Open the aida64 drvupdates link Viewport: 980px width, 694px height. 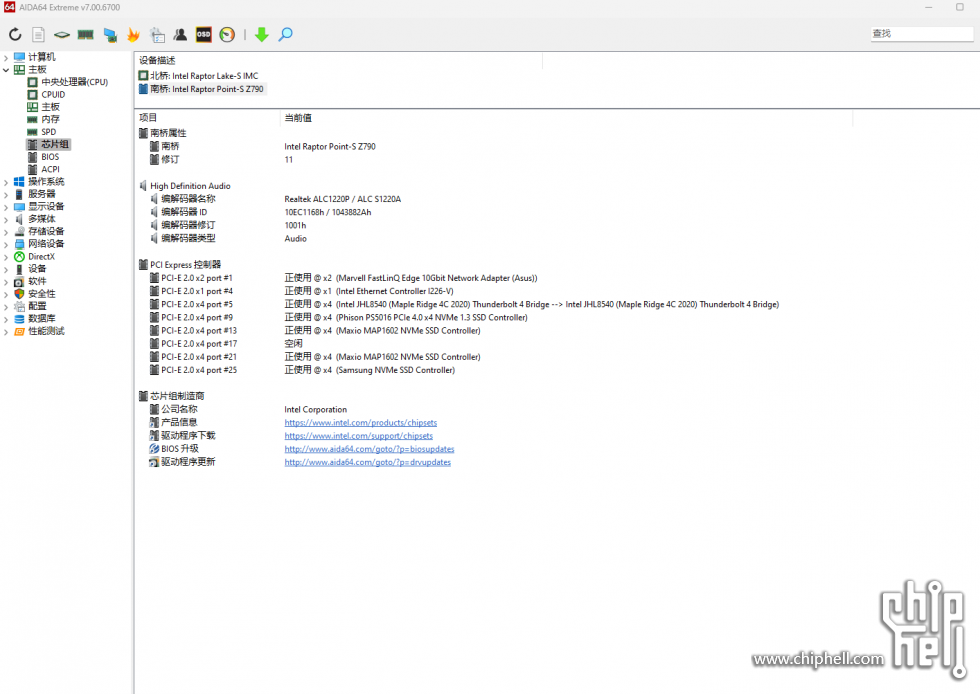tap(368, 462)
